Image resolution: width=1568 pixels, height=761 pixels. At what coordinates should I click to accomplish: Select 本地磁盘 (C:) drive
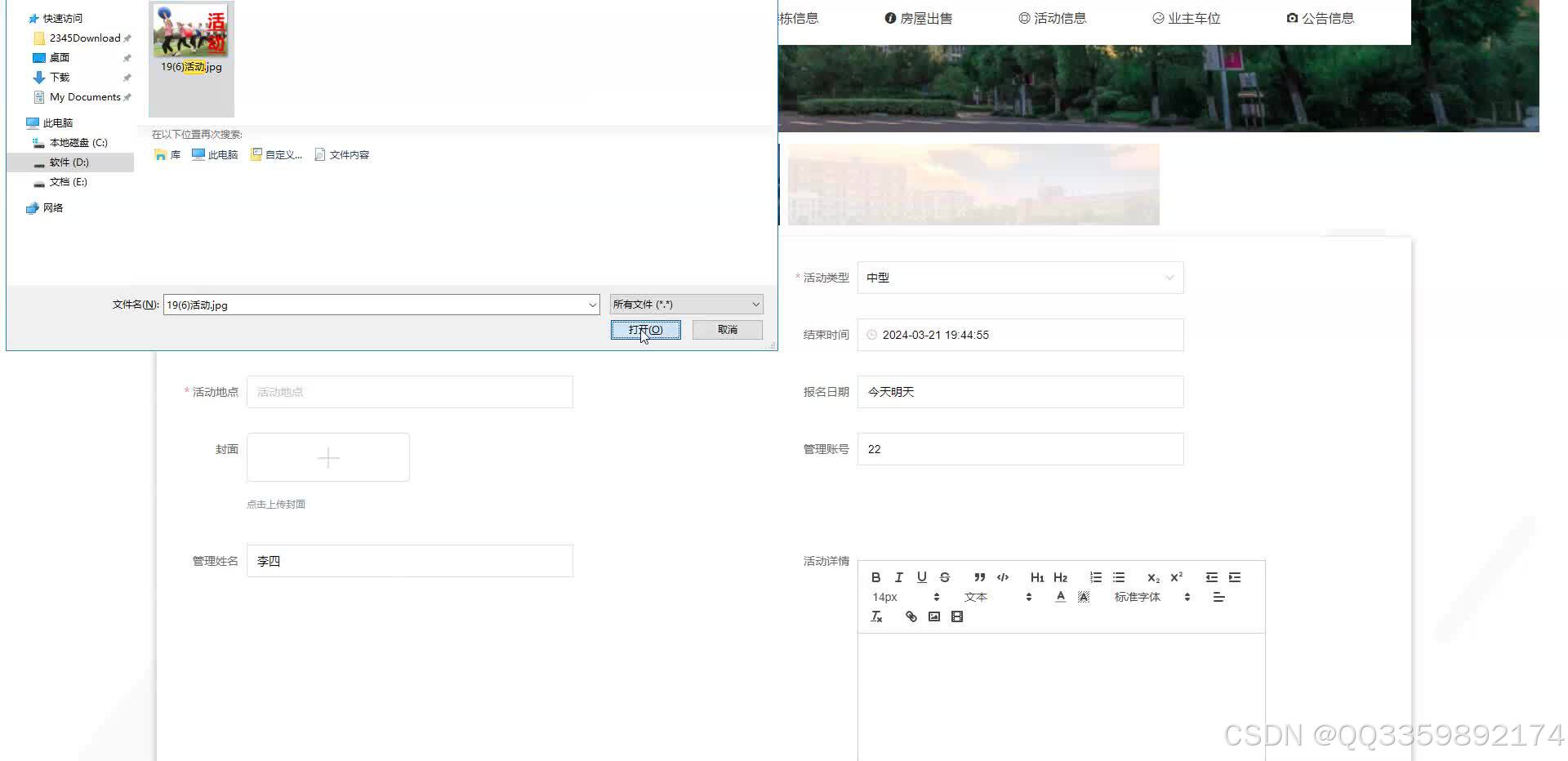78,142
